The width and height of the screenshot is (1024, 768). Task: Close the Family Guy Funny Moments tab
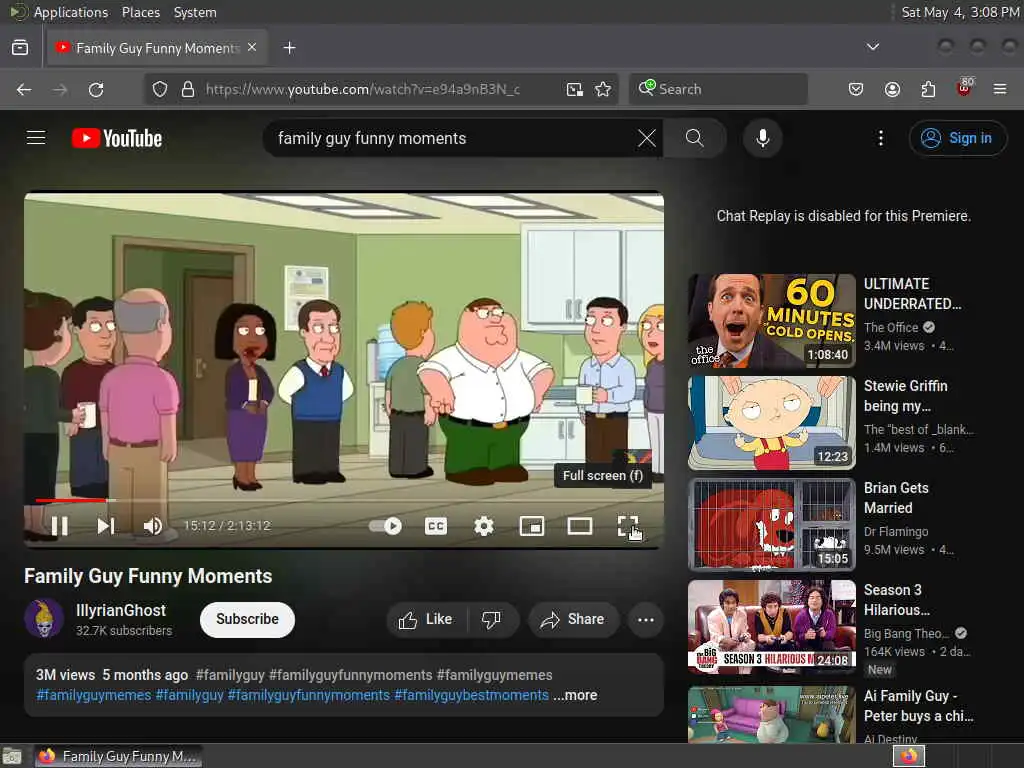(252, 48)
